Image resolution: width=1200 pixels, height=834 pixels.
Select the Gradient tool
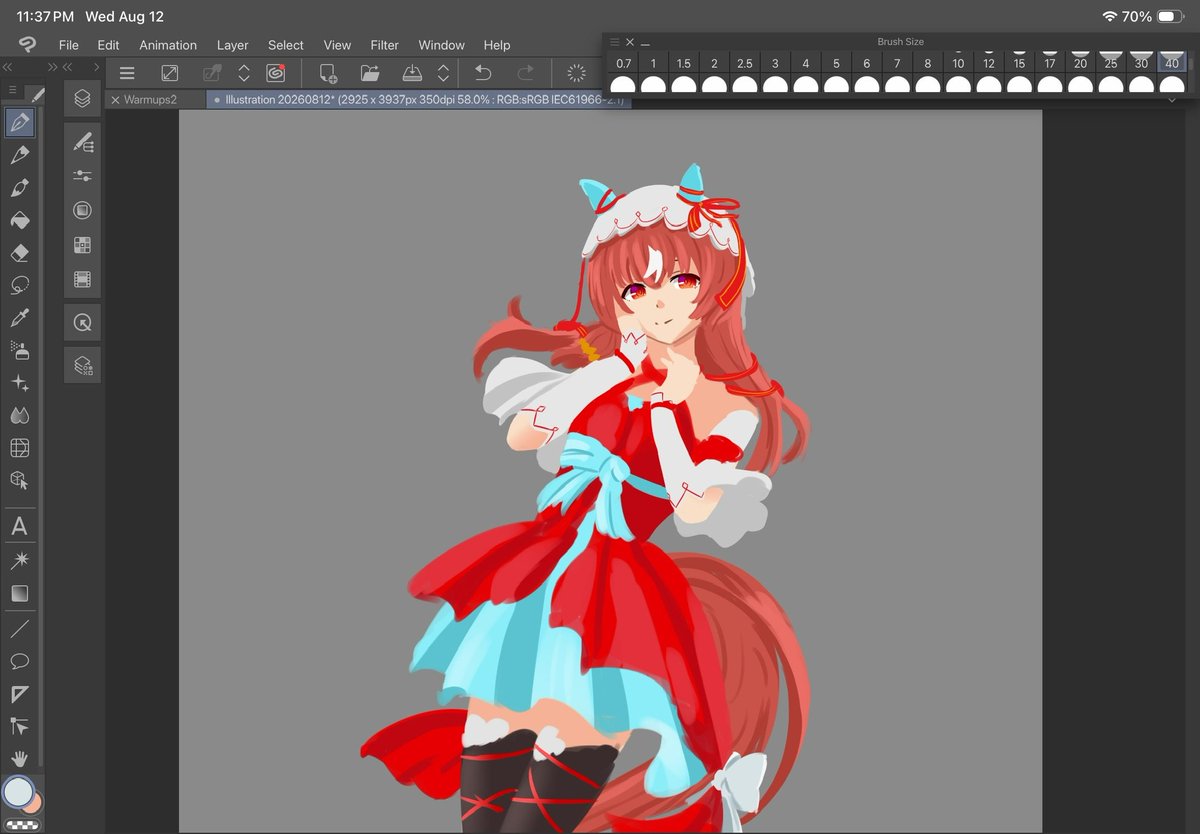click(x=19, y=593)
